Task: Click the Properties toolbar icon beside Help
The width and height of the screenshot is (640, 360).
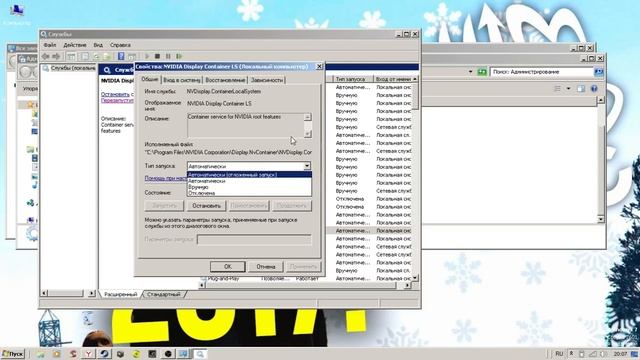Action: pos(132,56)
